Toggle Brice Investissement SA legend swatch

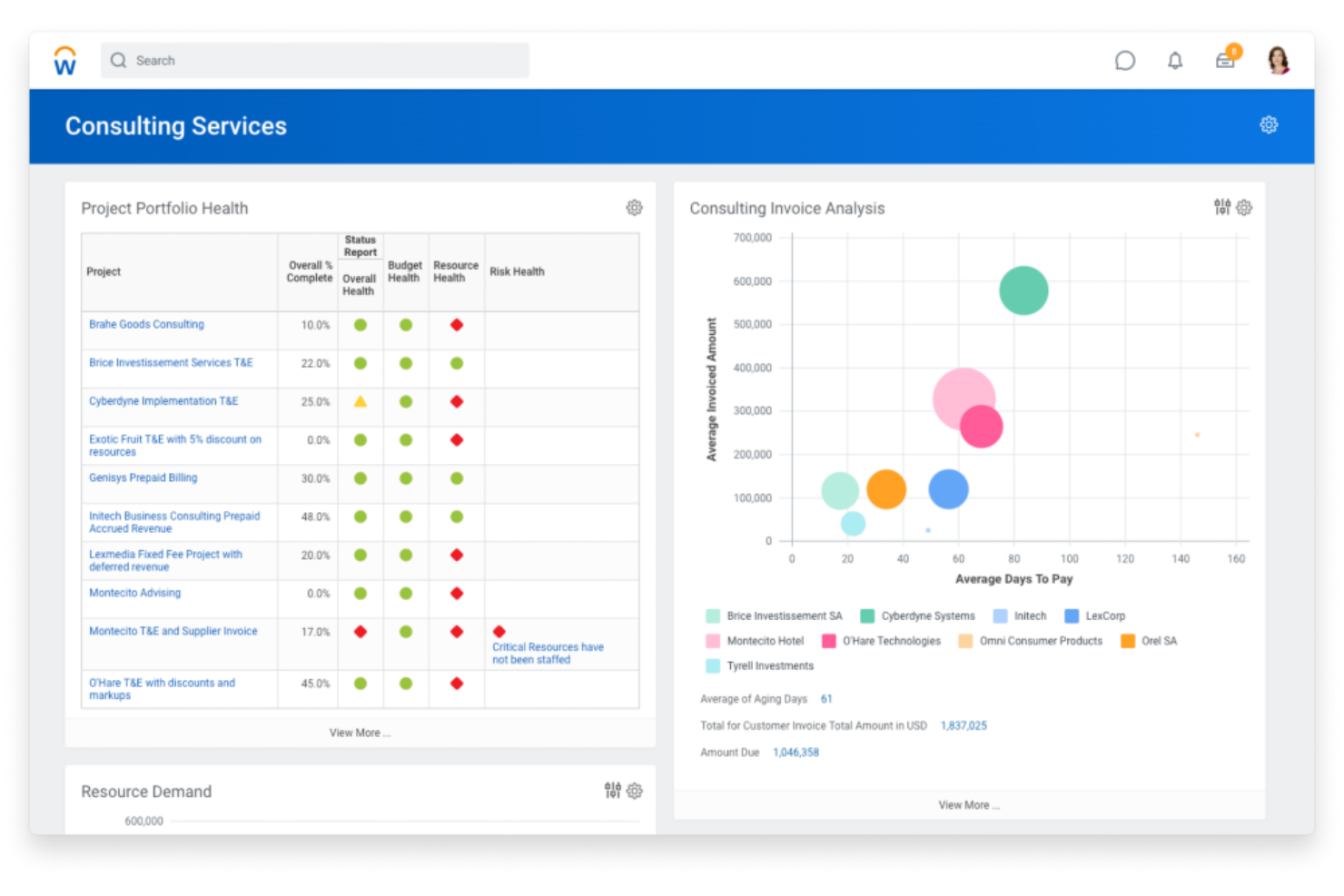pos(713,615)
